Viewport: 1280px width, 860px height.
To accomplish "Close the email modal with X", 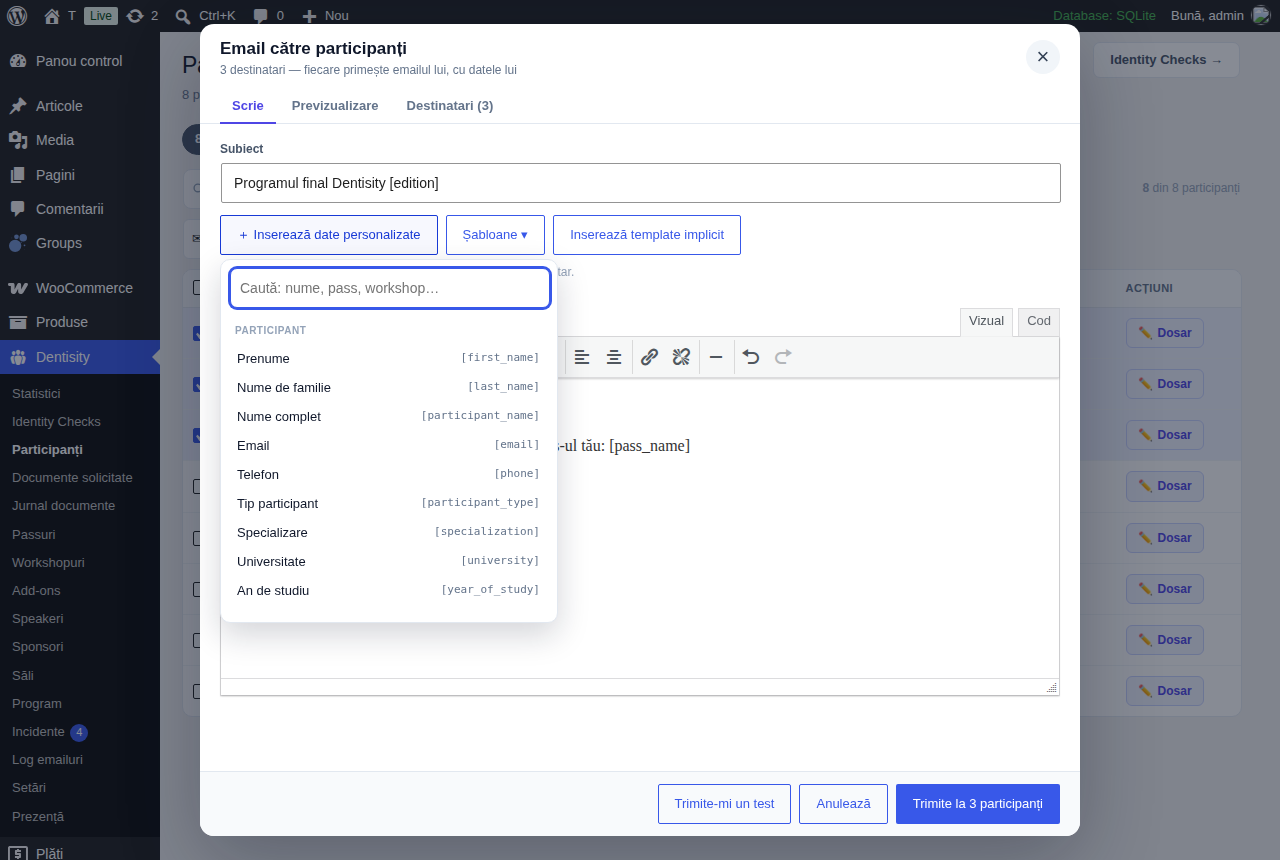I will (x=1042, y=57).
